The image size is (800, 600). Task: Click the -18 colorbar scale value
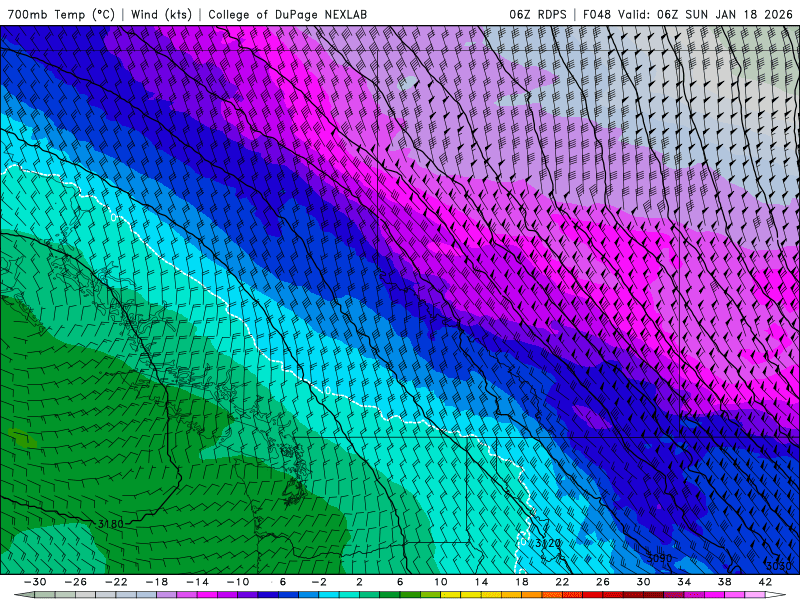tap(157, 582)
